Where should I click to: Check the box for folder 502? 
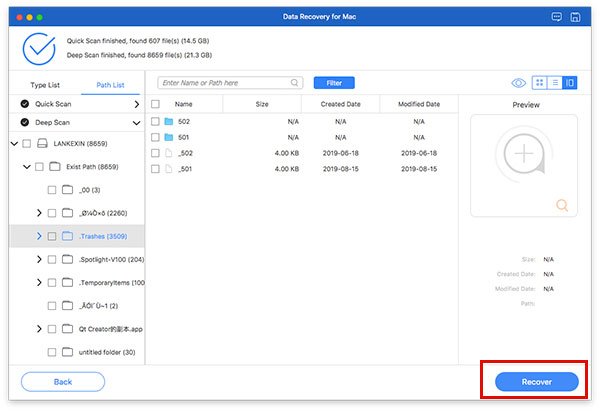[155, 121]
